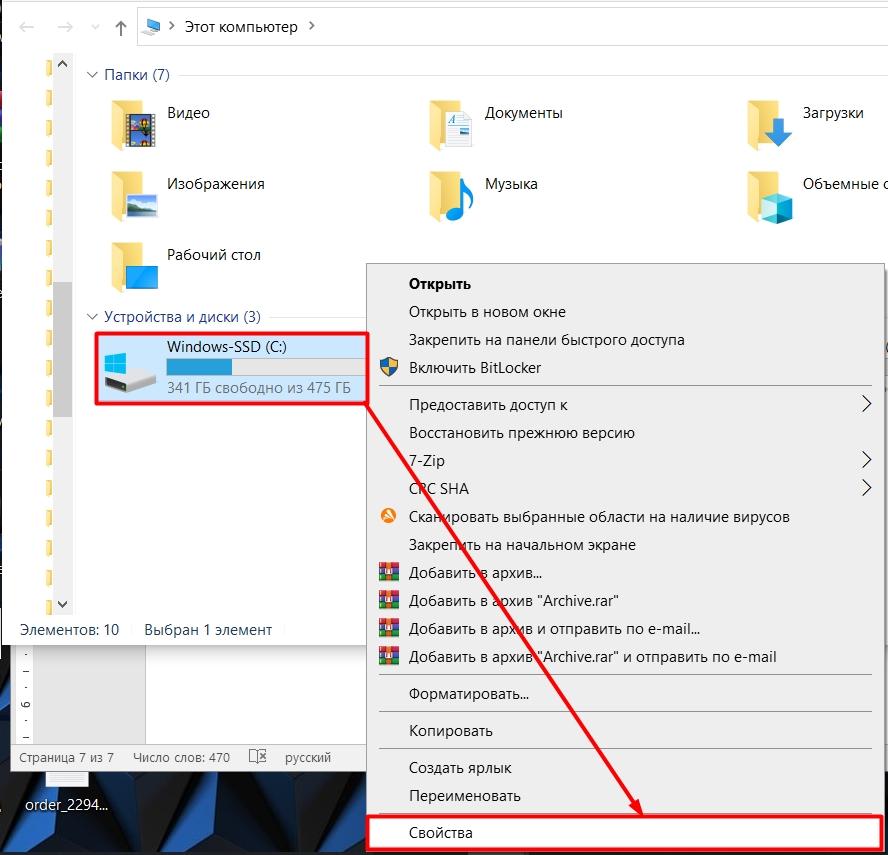Expand the 7-Zip submenu arrow

coord(866,459)
